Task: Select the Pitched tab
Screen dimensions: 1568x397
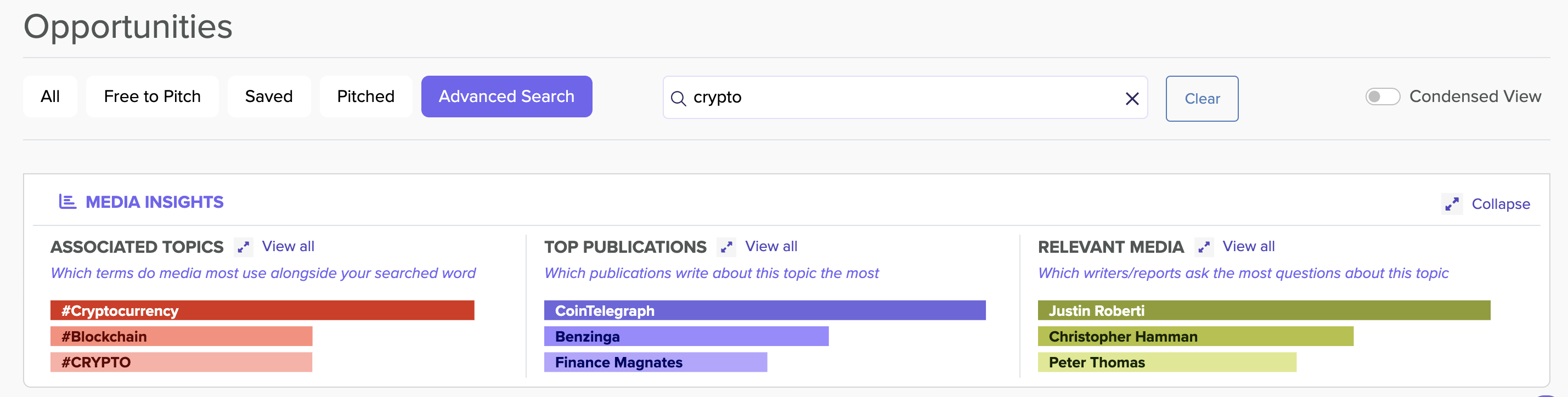Action: coord(365,97)
